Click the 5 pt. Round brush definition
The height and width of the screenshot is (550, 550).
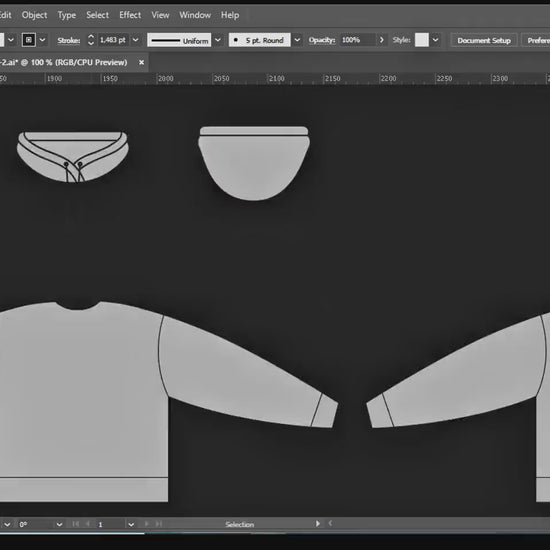point(260,40)
